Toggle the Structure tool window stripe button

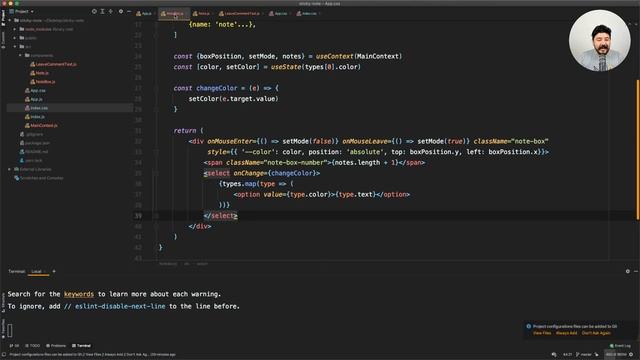coord(3,301)
